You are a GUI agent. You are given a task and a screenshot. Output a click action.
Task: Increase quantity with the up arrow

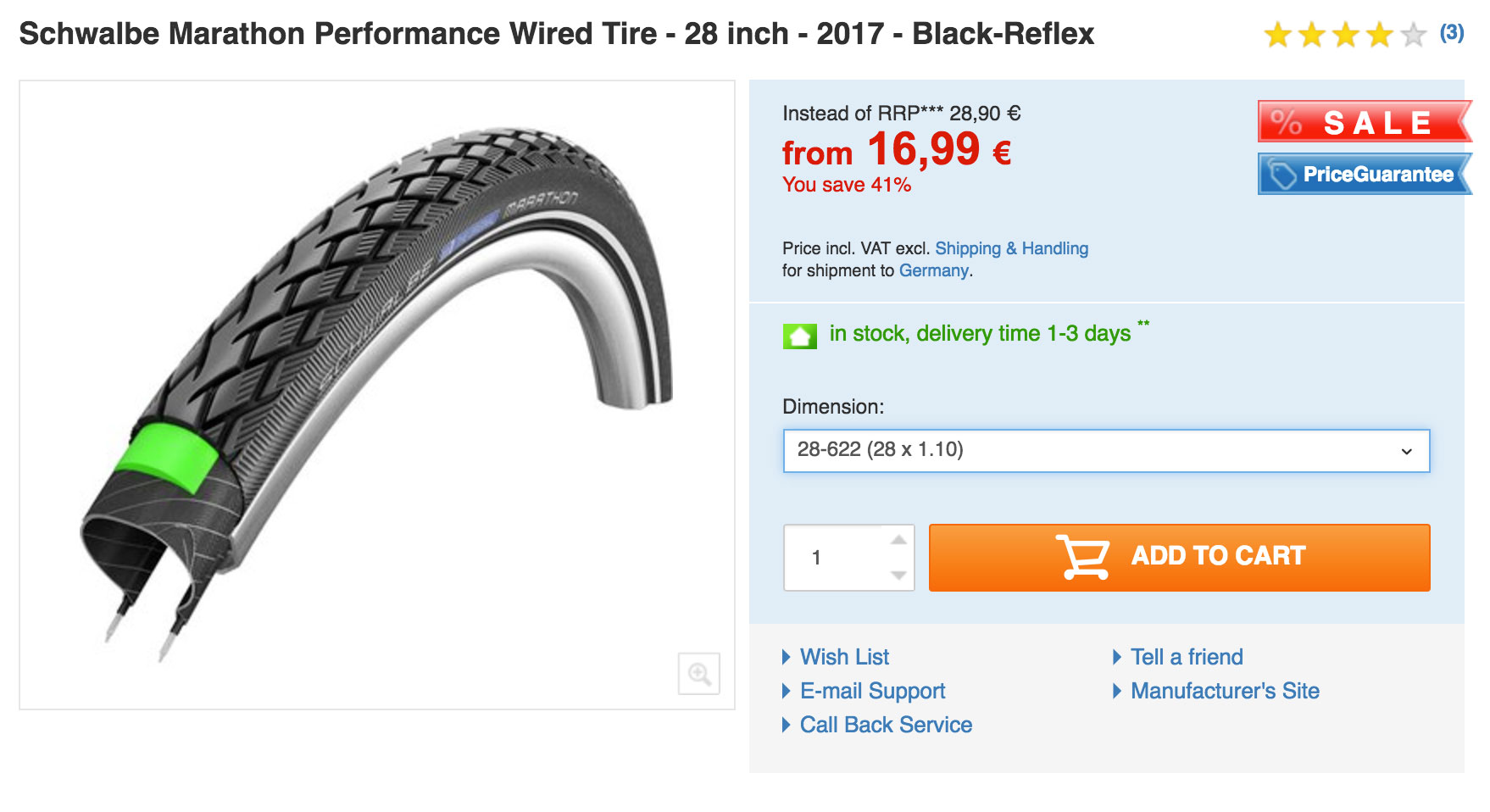[x=899, y=540]
